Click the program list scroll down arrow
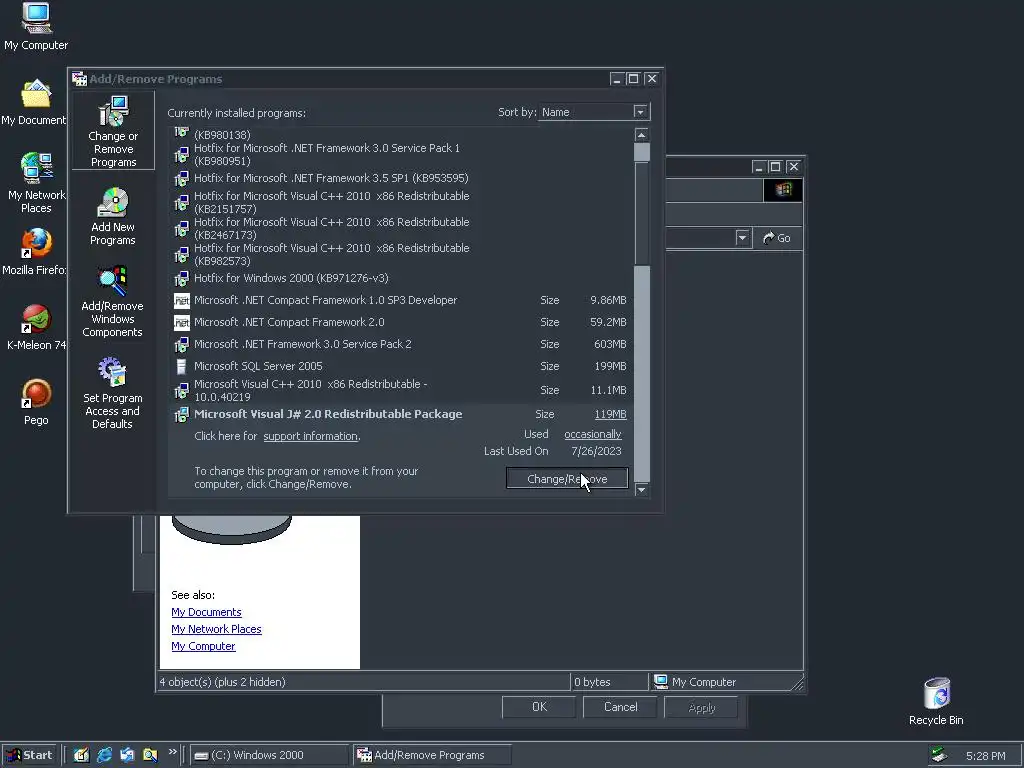 pyautogui.click(x=642, y=490)
